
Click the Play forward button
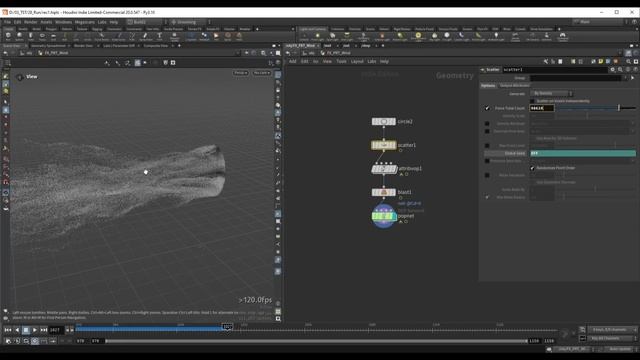34,330
